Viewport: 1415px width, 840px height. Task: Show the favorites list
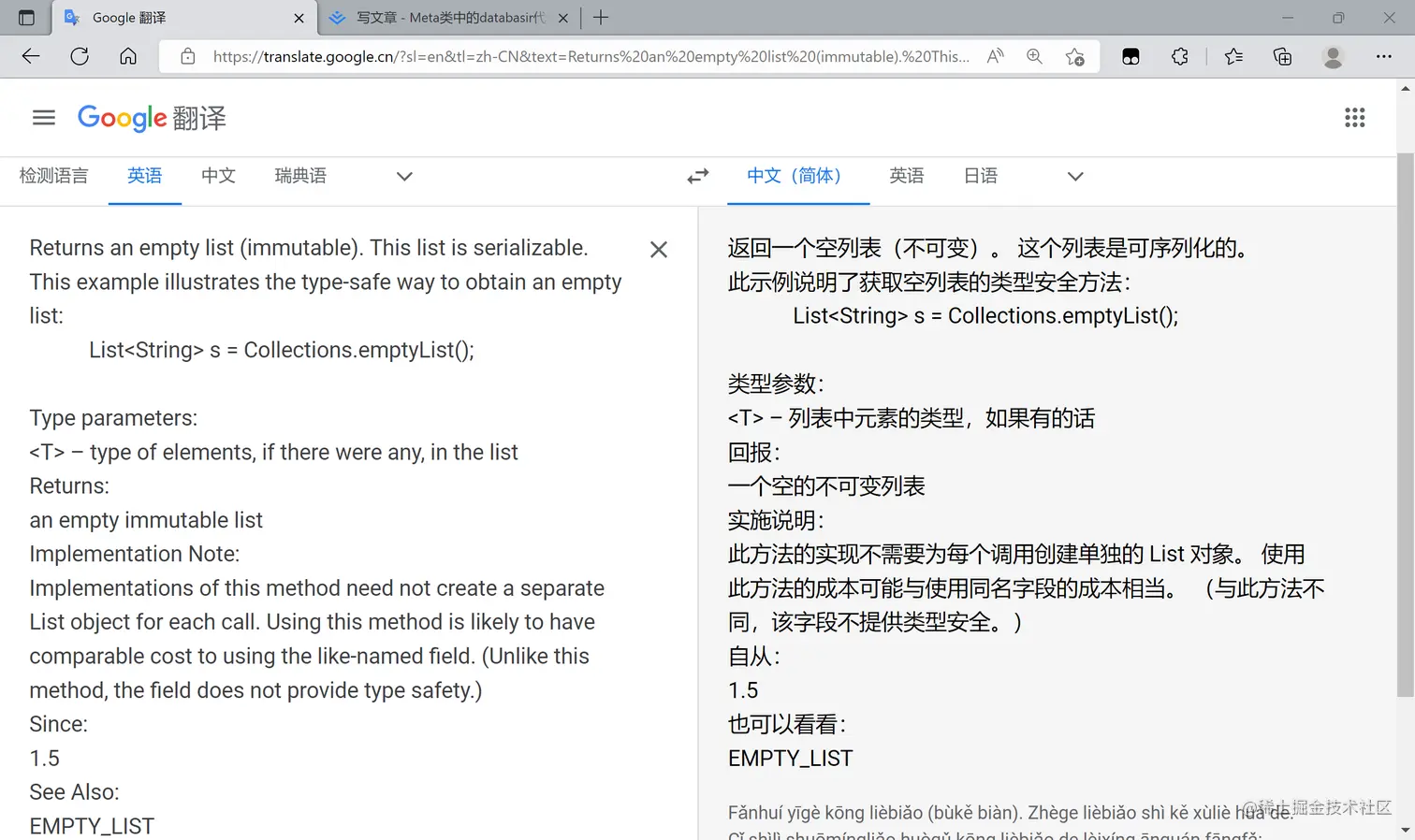point(1233,56)
